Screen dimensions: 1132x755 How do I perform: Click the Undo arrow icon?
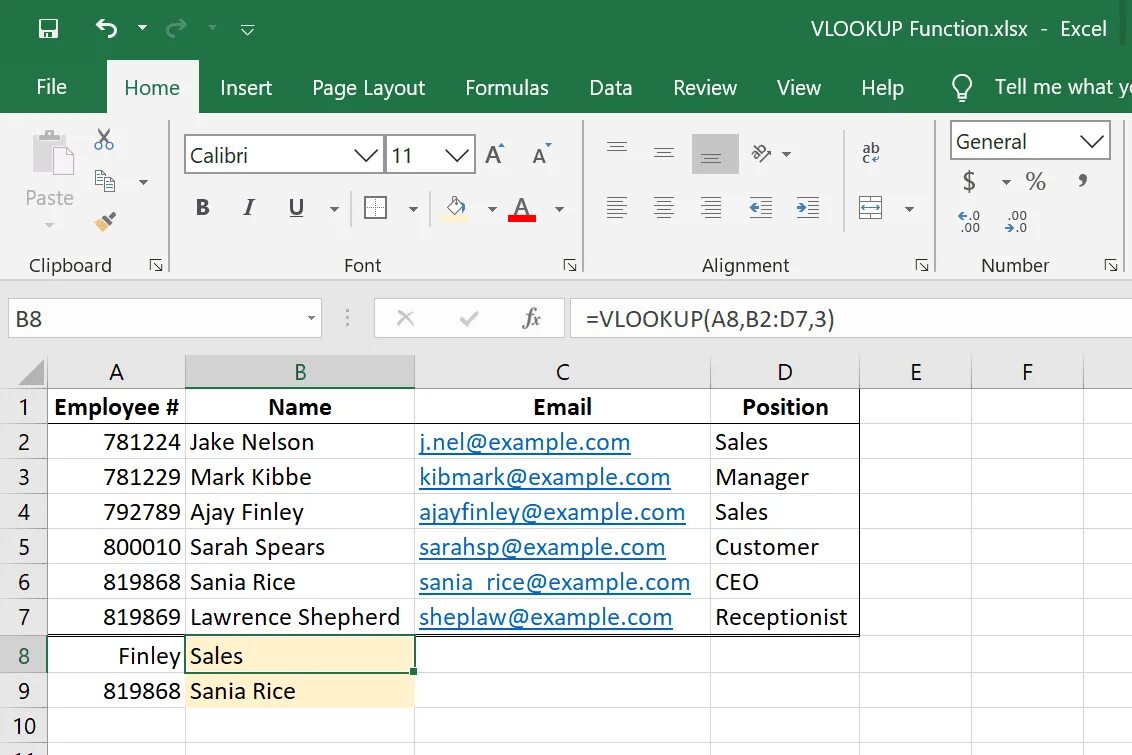tap(106, 28)
